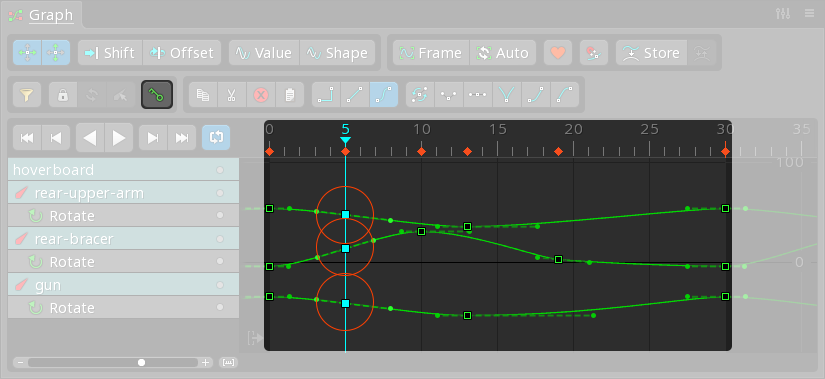Toggle the first blue move-handles mode icon
The height and width of the screenshot is (379, 825).
pyautogui.click(x=27, y=53)
